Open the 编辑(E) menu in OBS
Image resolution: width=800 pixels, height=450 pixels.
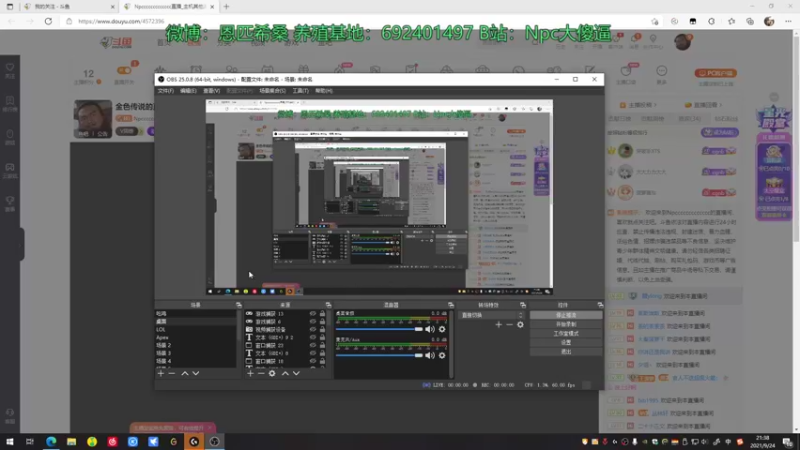188,91
